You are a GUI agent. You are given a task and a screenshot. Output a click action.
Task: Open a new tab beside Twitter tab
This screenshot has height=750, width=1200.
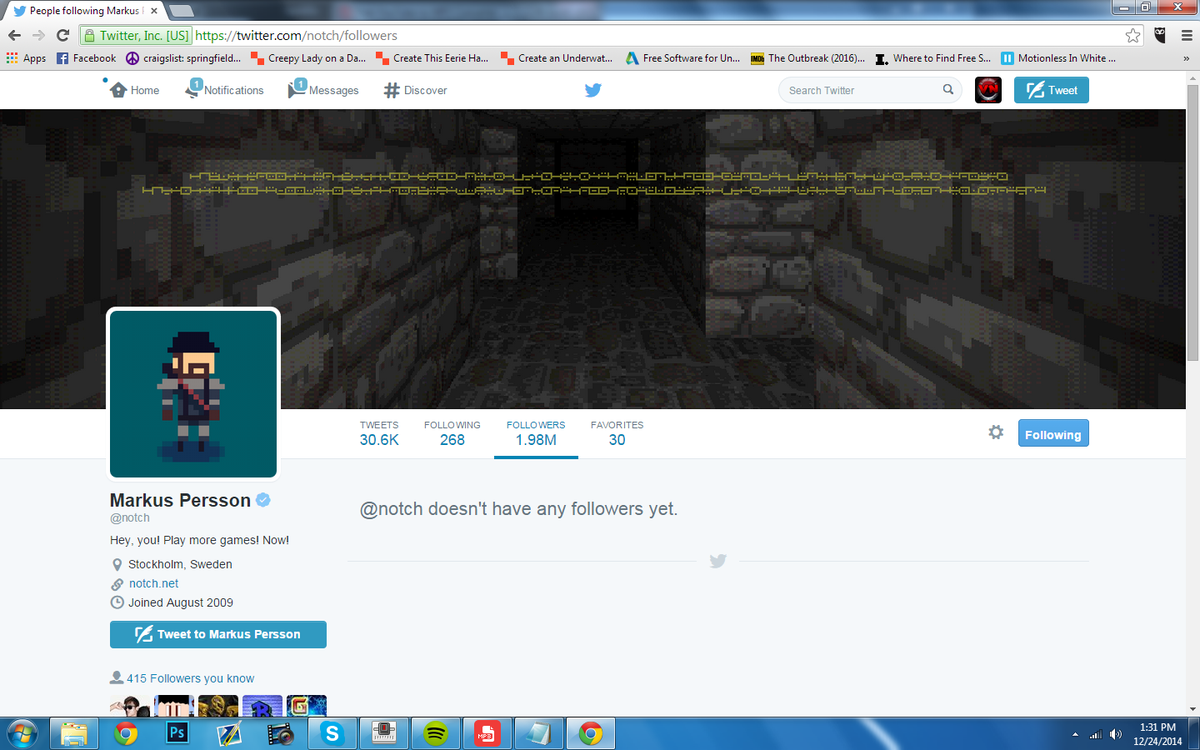pyautogui.click(x=181, y=10)
